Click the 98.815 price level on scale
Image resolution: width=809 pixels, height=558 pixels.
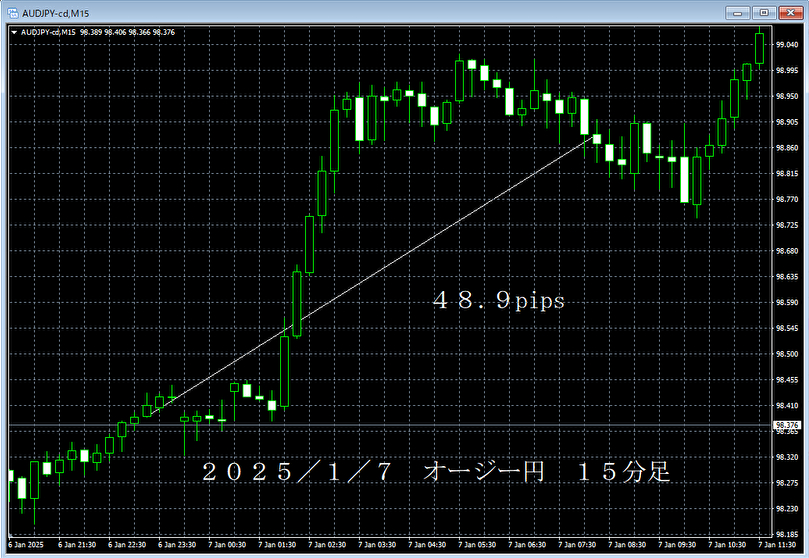787,174
